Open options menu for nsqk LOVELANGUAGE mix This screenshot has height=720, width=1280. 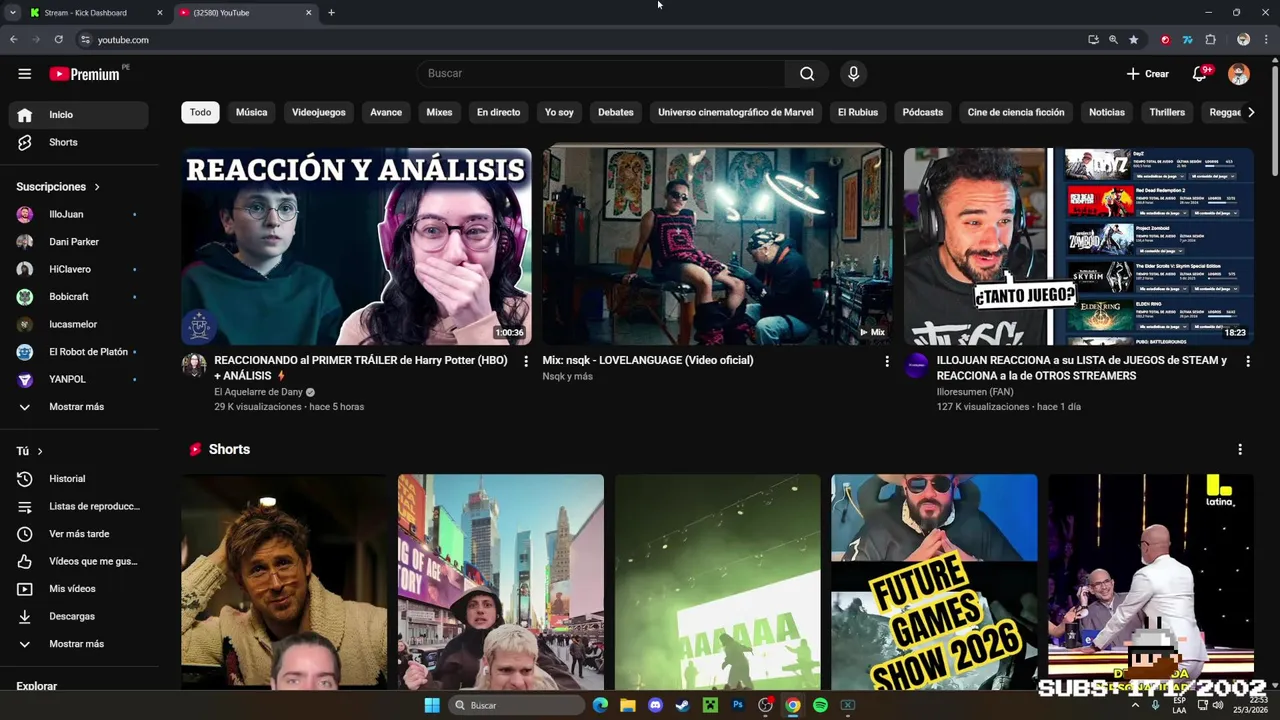(x=887, y=362)
